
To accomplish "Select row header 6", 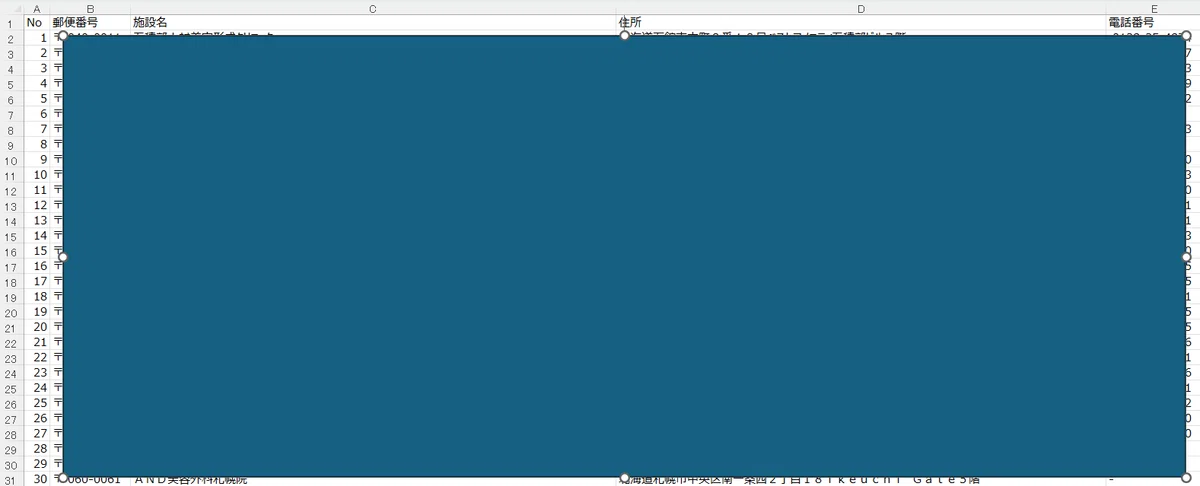I will 12,99.
